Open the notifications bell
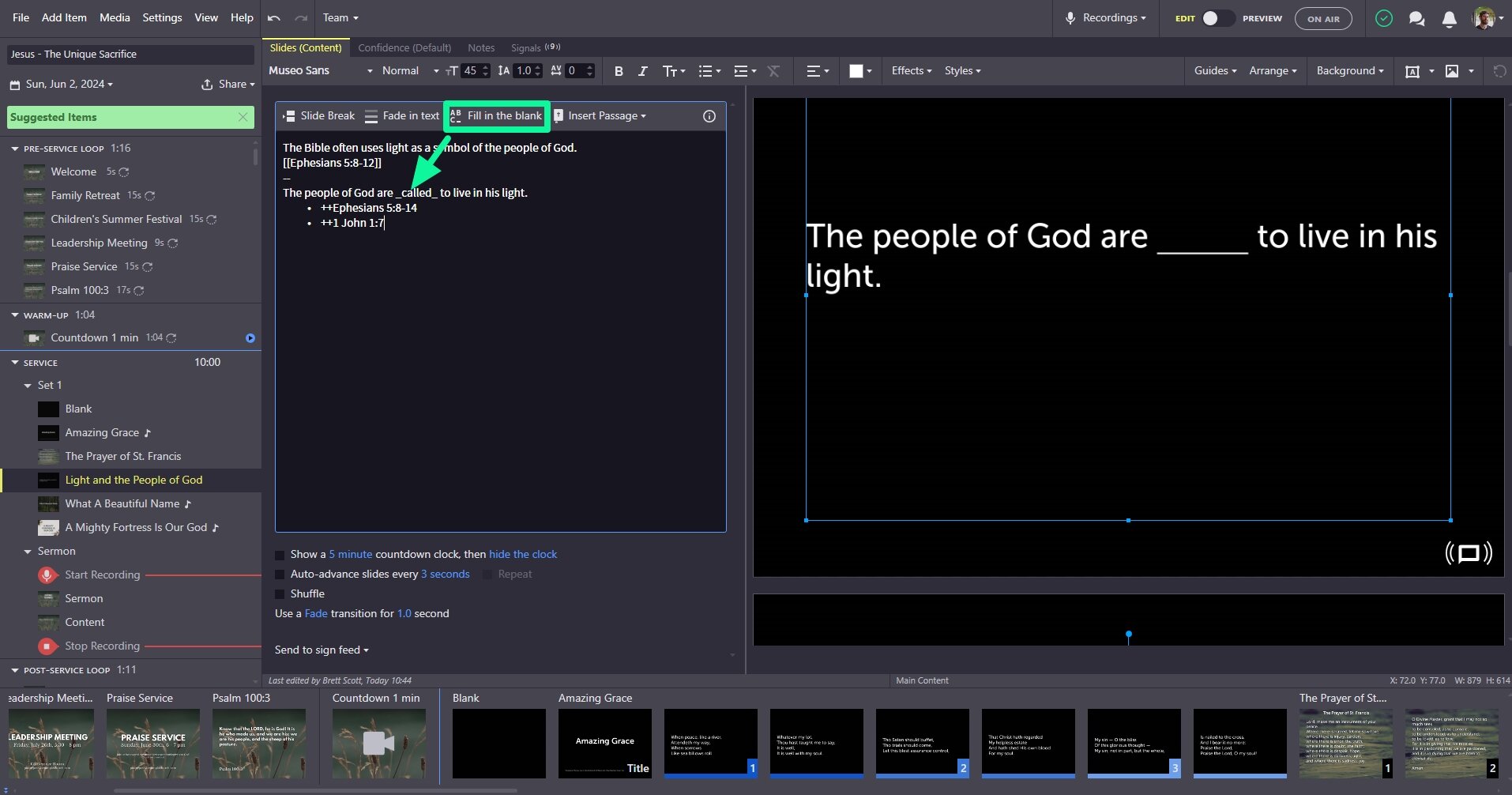 (1449, 18)
